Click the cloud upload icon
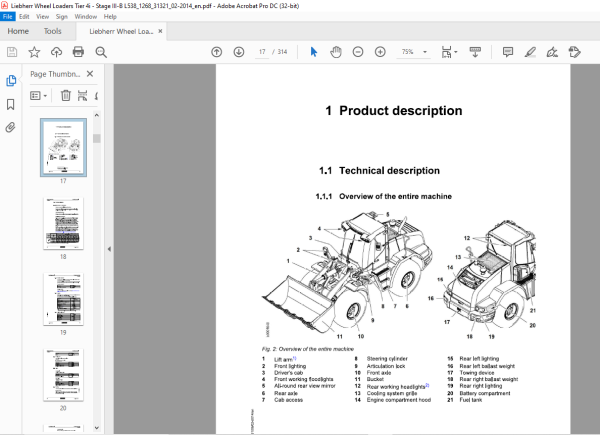The width and height of the screenshot is (600, 435). [x=56, y=52]
